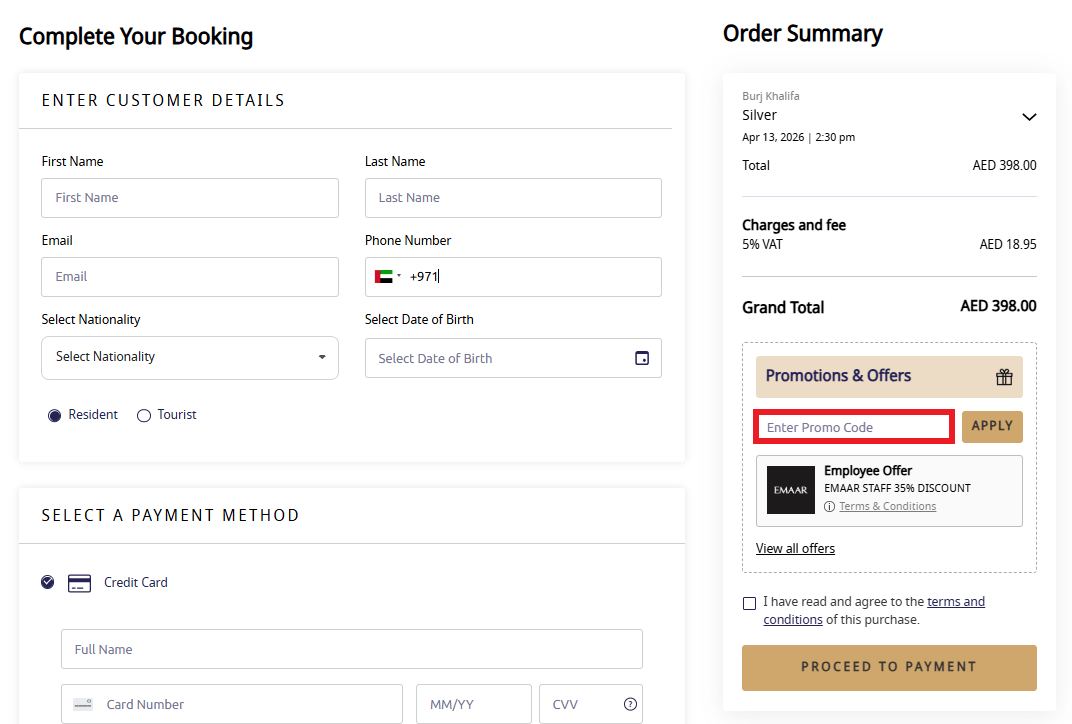Click the info icon near Terms & Conditions

click(830, 506)
